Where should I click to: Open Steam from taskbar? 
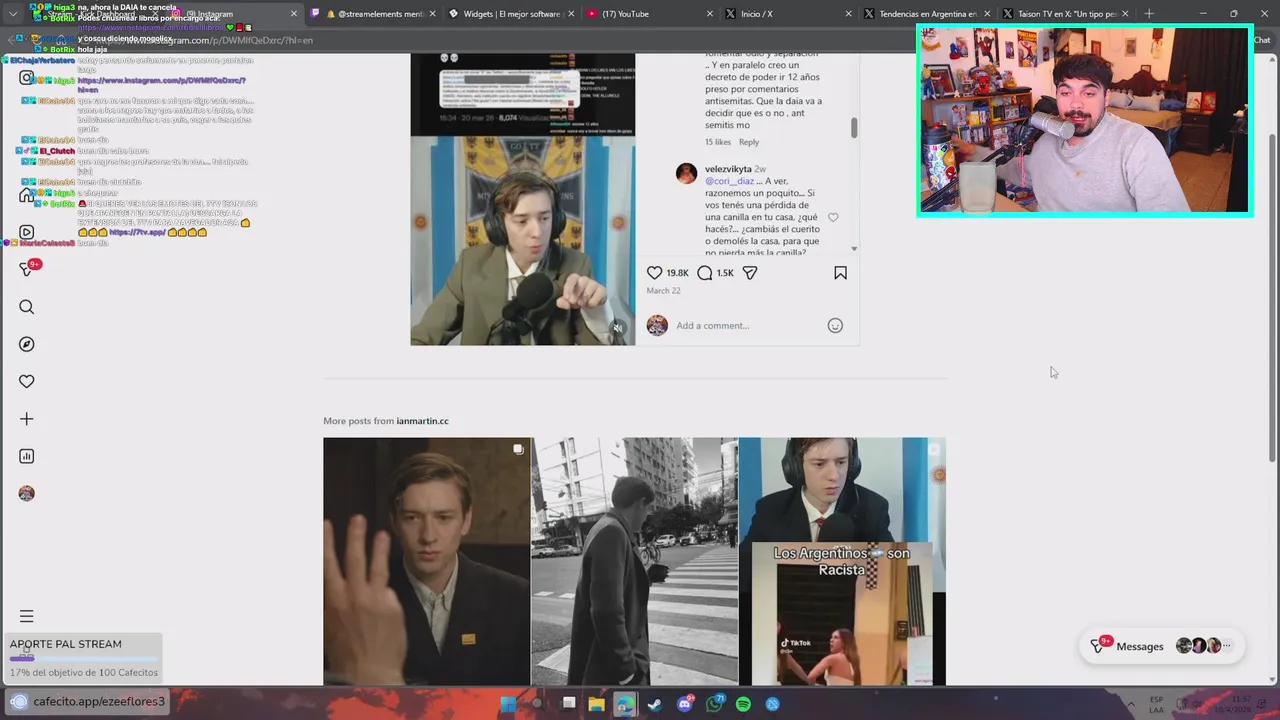coord(655,704)
